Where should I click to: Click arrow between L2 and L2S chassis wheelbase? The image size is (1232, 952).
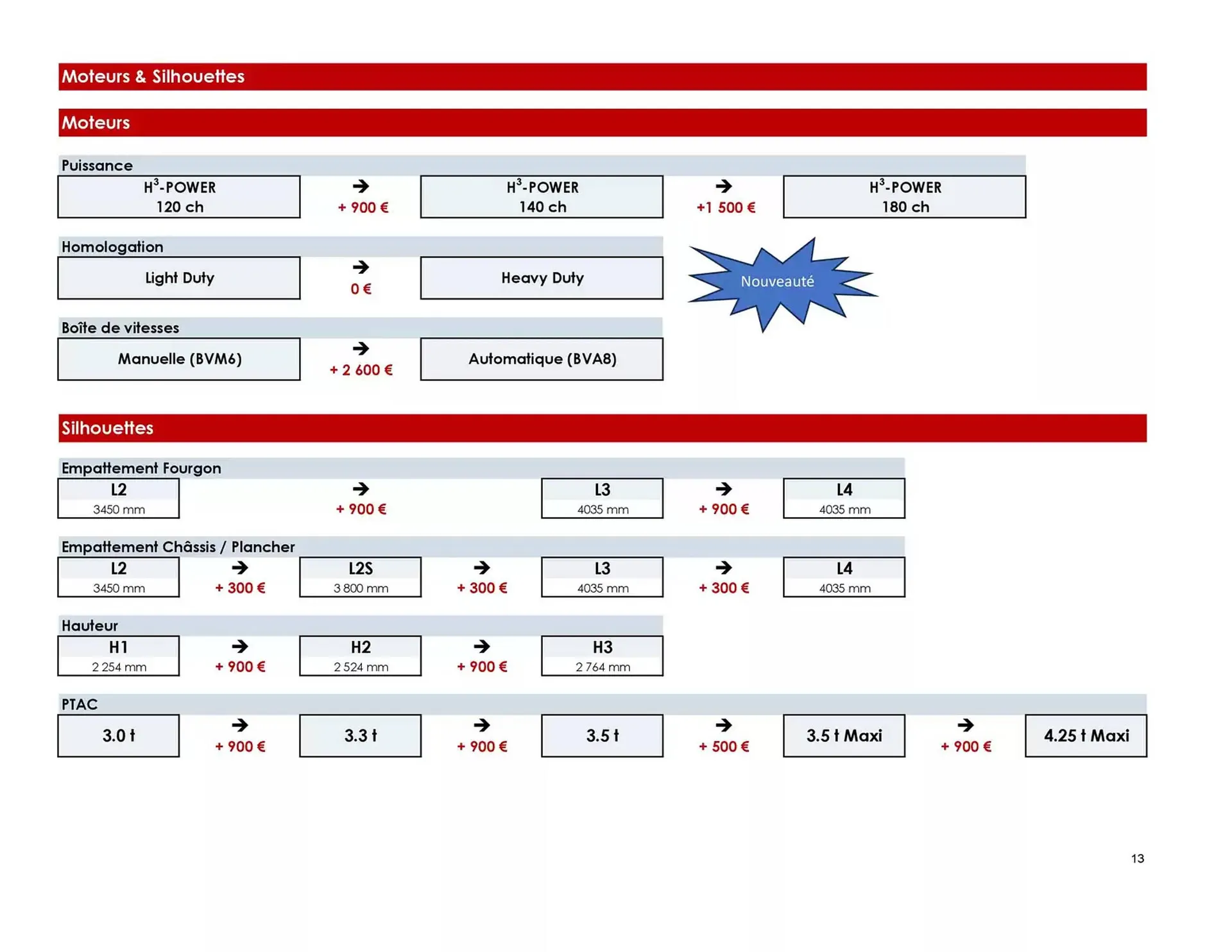coord(240,568)
